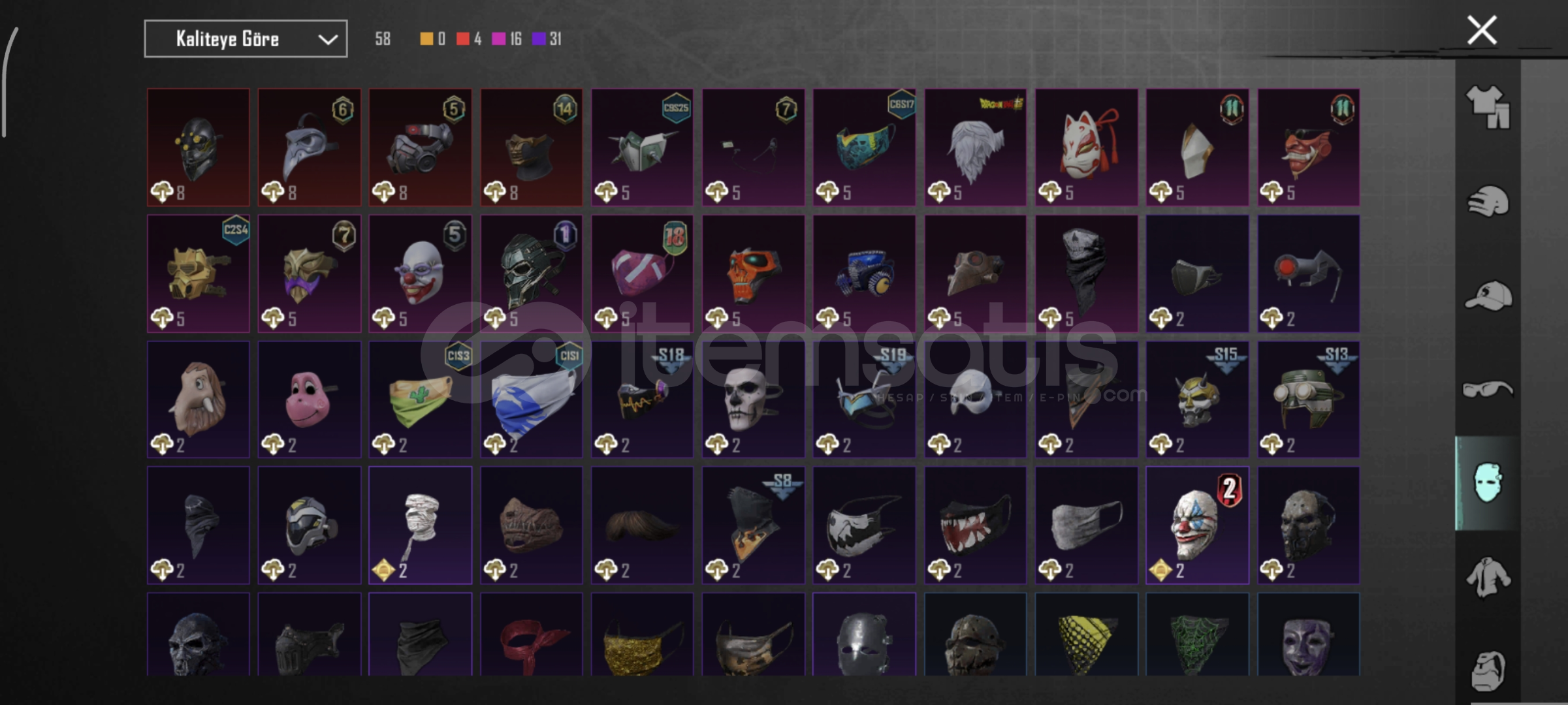Open the jacket tops category icon
This screenshot has height=705, width=1568.
point(1488,577)
